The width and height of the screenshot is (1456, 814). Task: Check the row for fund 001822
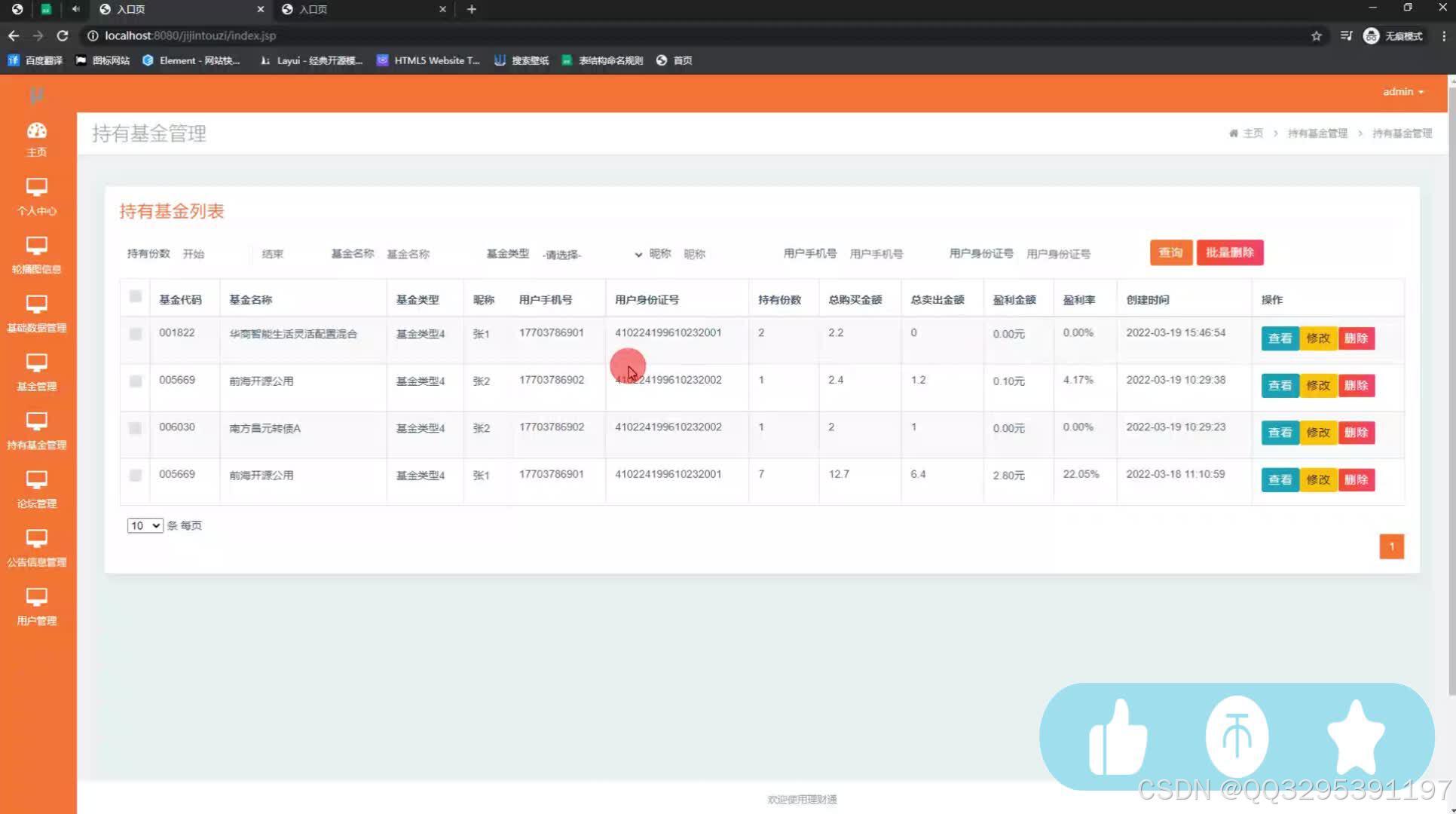tap(136, 334)
